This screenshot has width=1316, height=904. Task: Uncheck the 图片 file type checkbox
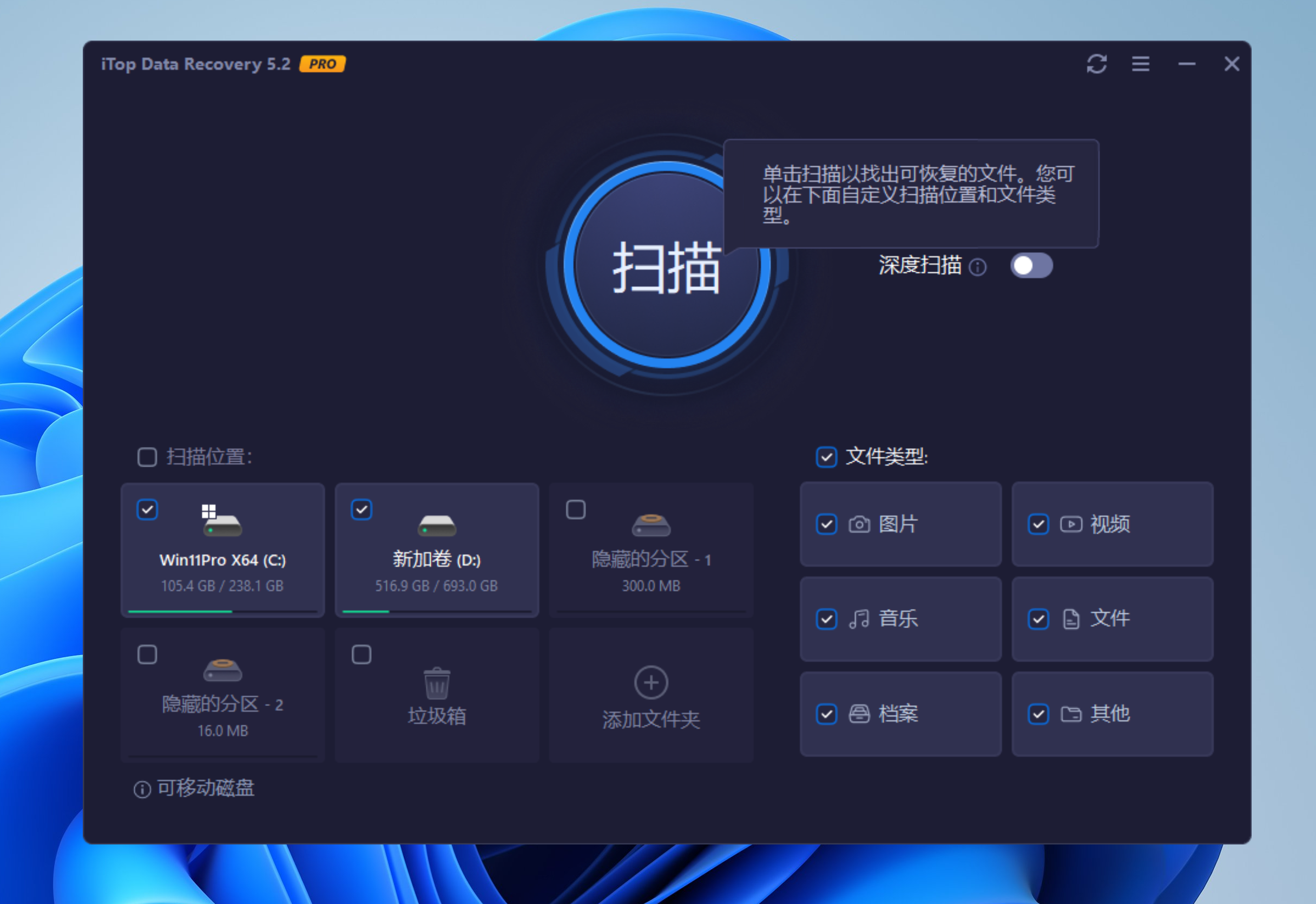[826, 524]
